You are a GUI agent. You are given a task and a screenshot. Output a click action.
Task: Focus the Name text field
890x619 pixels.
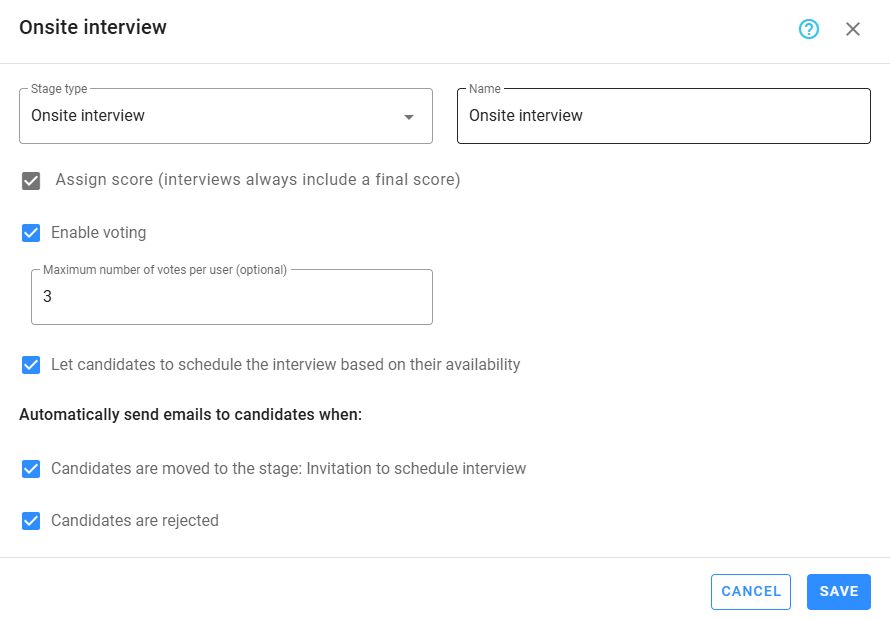(663, 116)
